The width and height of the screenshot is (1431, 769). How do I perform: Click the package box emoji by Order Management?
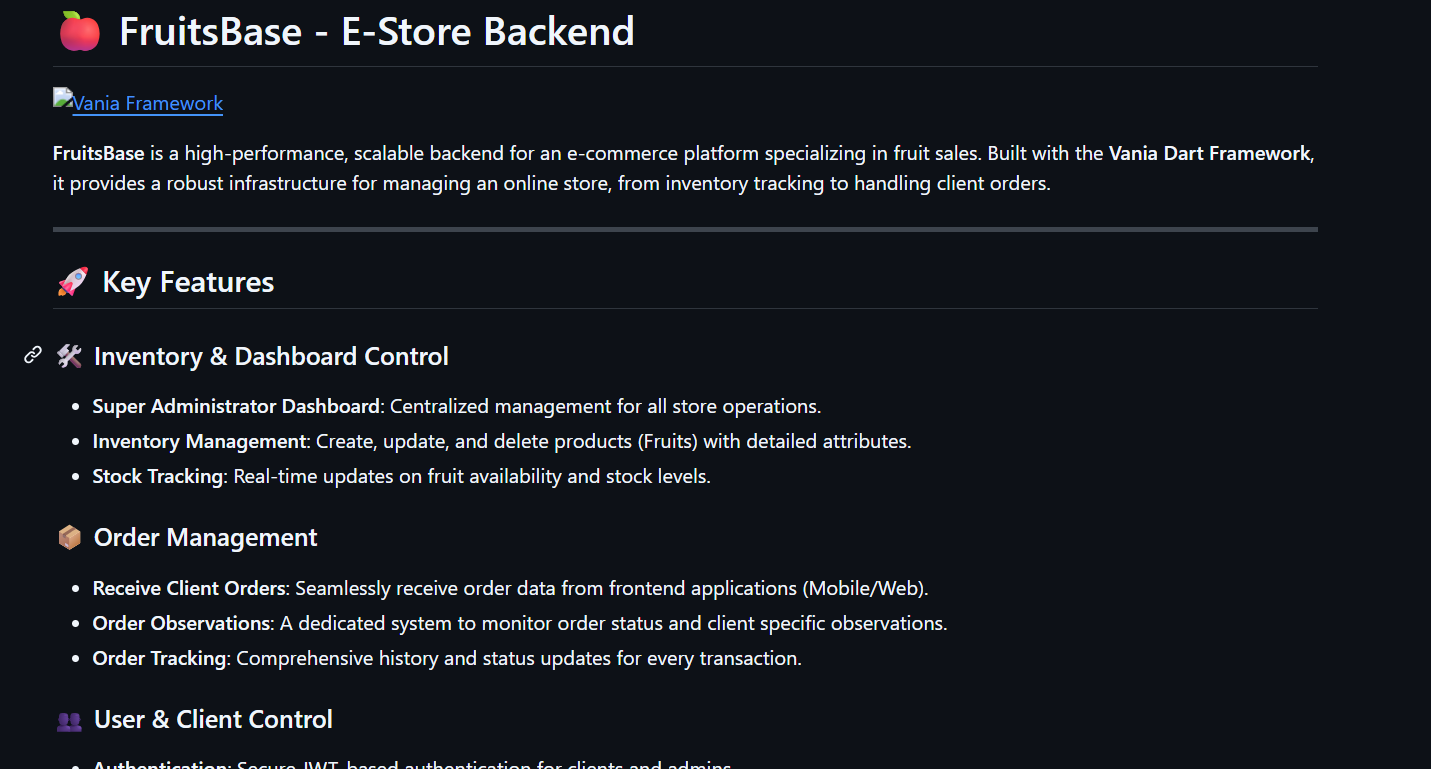pyautogui.click(x=69, y=538)
